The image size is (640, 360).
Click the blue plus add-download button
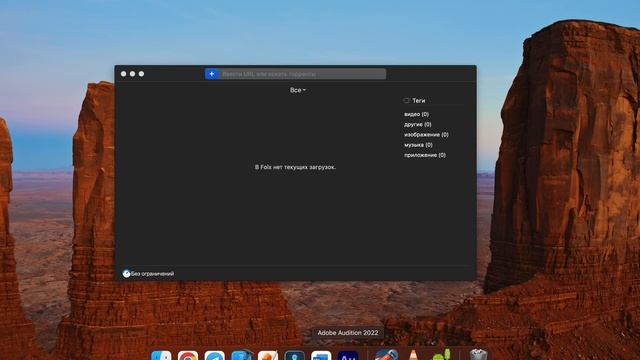(x=212, y=74)
